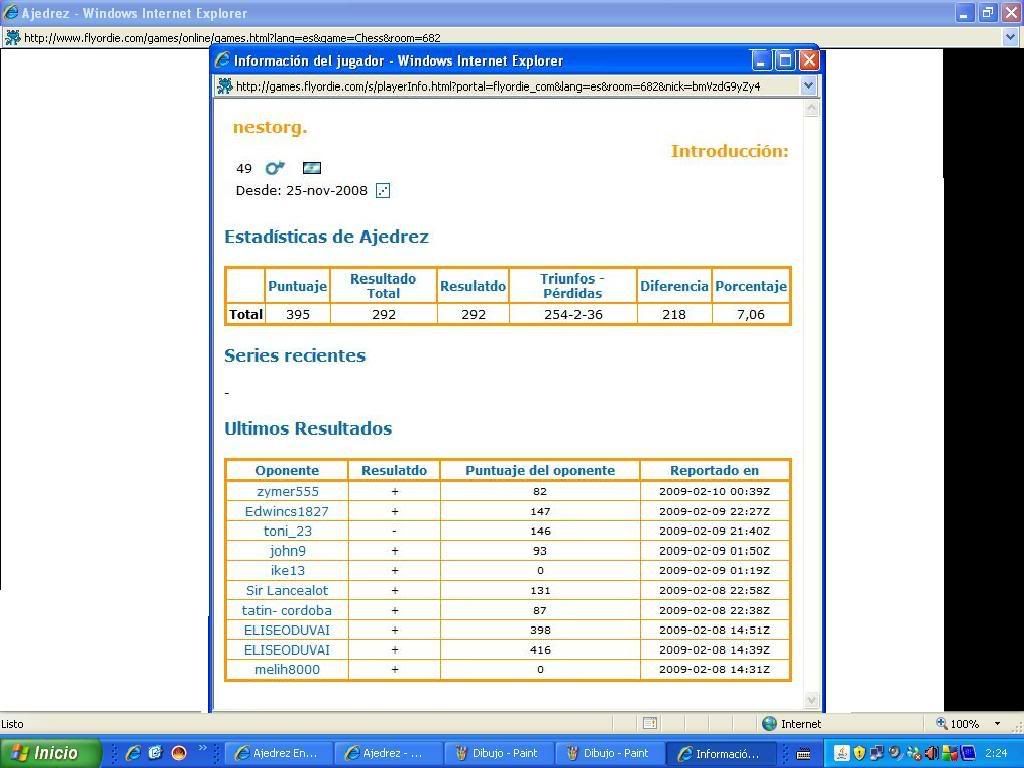Click the yellow security shield tray icon
Viewport: 1024px width, 768px height.
pyautogui.click(x=858, y=753)
